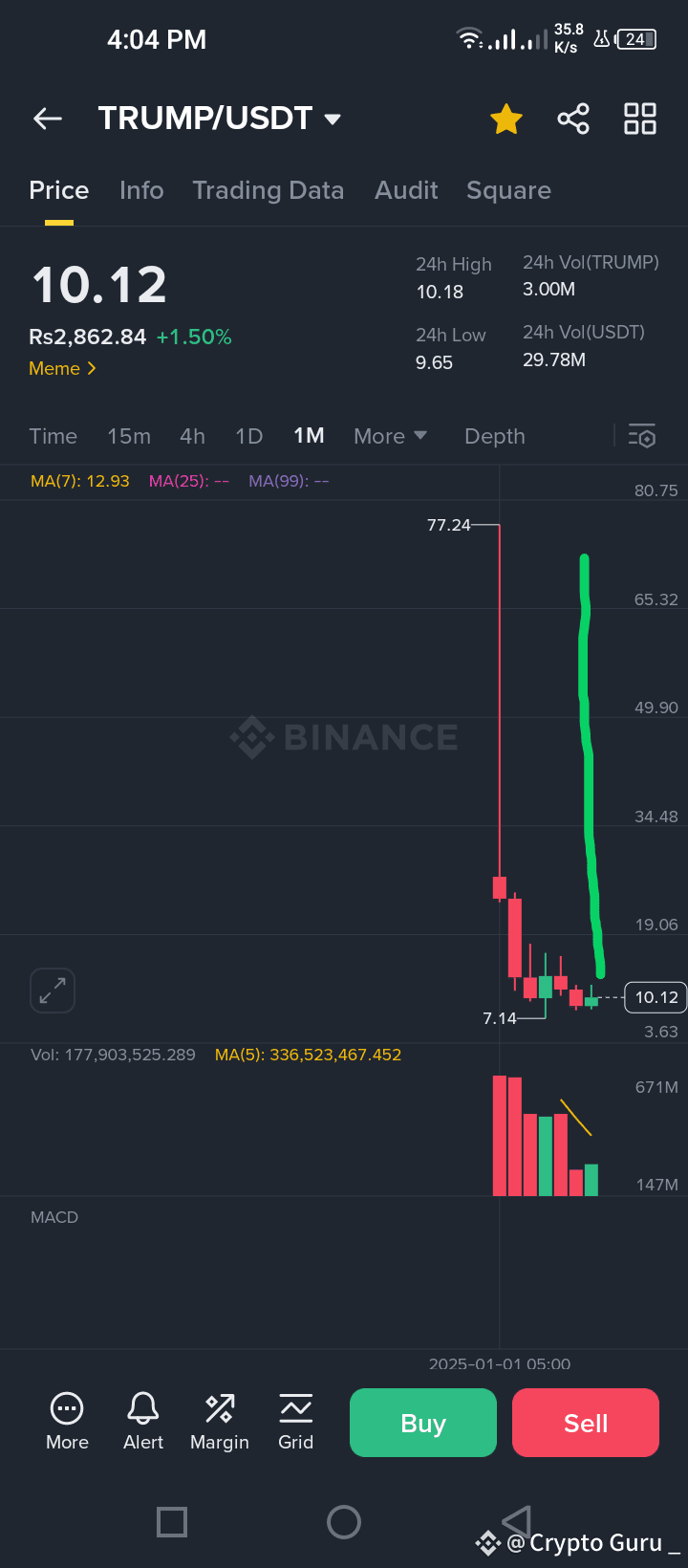Open the Audit tab
The height and width of the screenshot is (1568, 688).
pos(406,190)
